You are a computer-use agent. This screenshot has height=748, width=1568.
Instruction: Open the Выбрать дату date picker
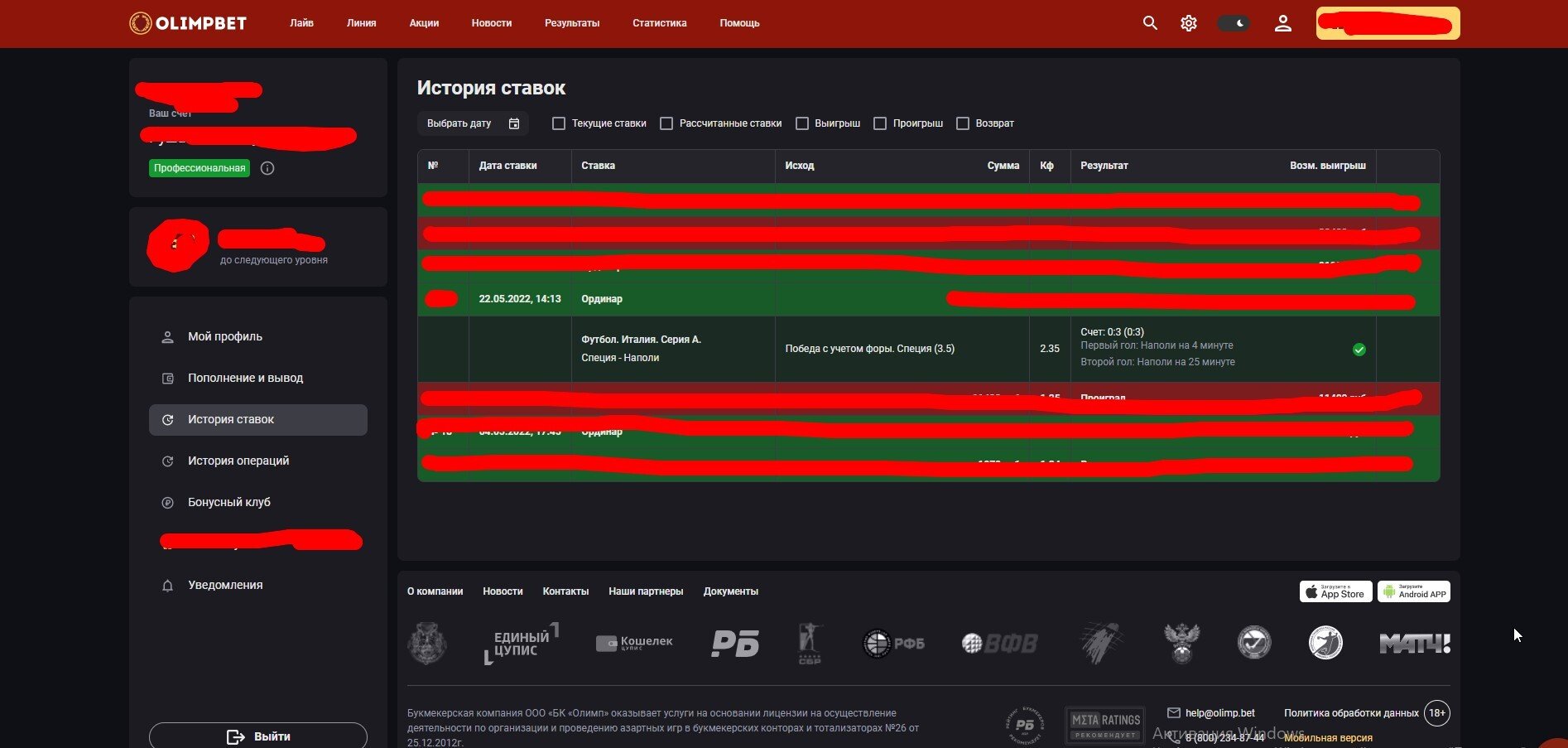coord(473,123)
